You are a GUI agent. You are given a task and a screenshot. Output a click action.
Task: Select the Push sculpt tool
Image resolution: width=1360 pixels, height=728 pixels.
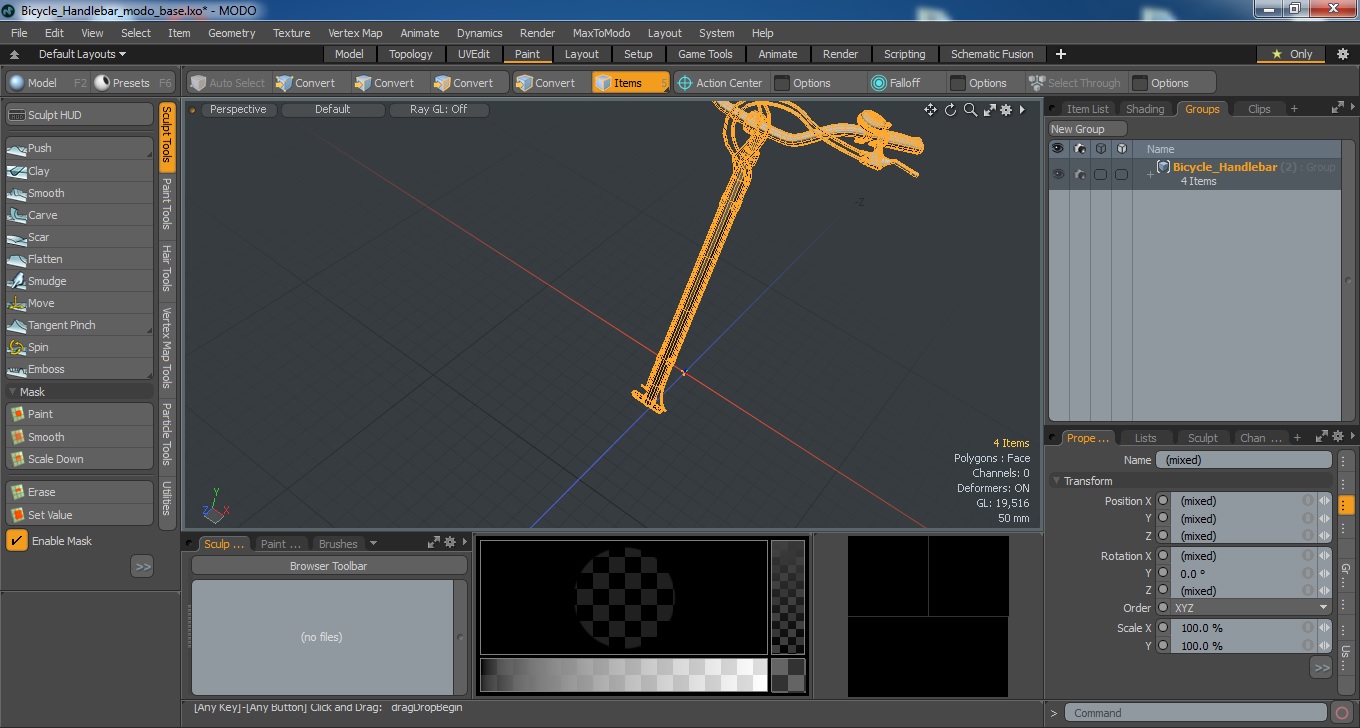point(79,148)
